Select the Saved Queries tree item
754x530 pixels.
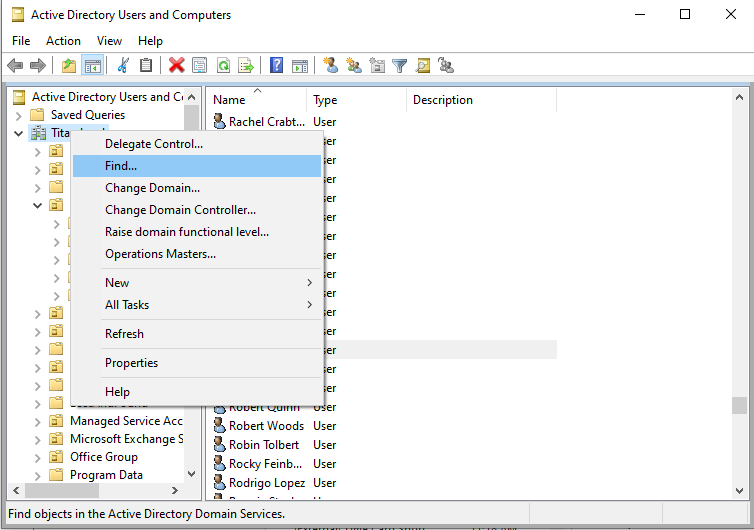88,115
